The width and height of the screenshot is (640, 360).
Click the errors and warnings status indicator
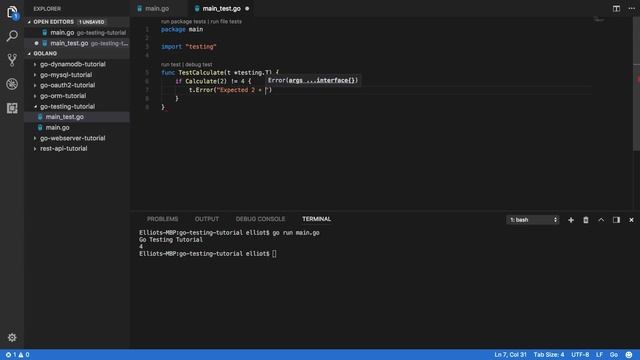point(17,355)
